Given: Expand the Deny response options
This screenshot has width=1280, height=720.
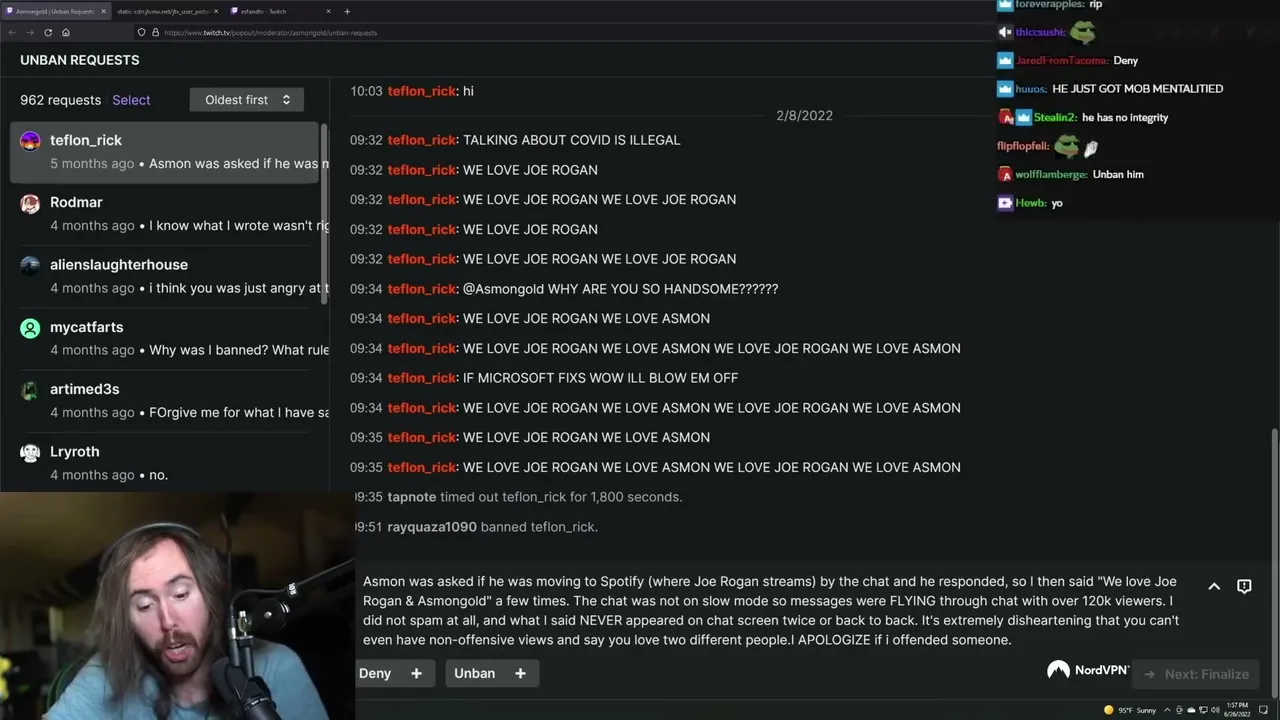Looking at the screenshot, I should (x=416, y=674).
